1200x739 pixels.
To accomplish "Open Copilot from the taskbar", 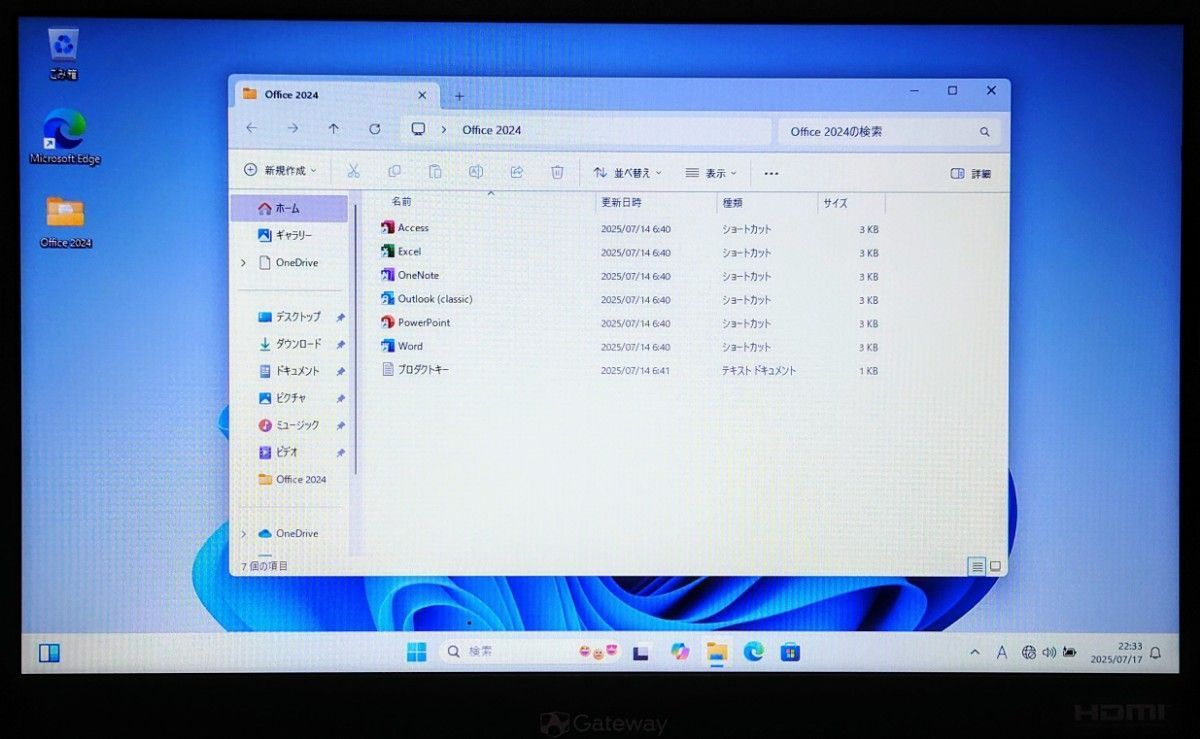I will pos(682,652).
